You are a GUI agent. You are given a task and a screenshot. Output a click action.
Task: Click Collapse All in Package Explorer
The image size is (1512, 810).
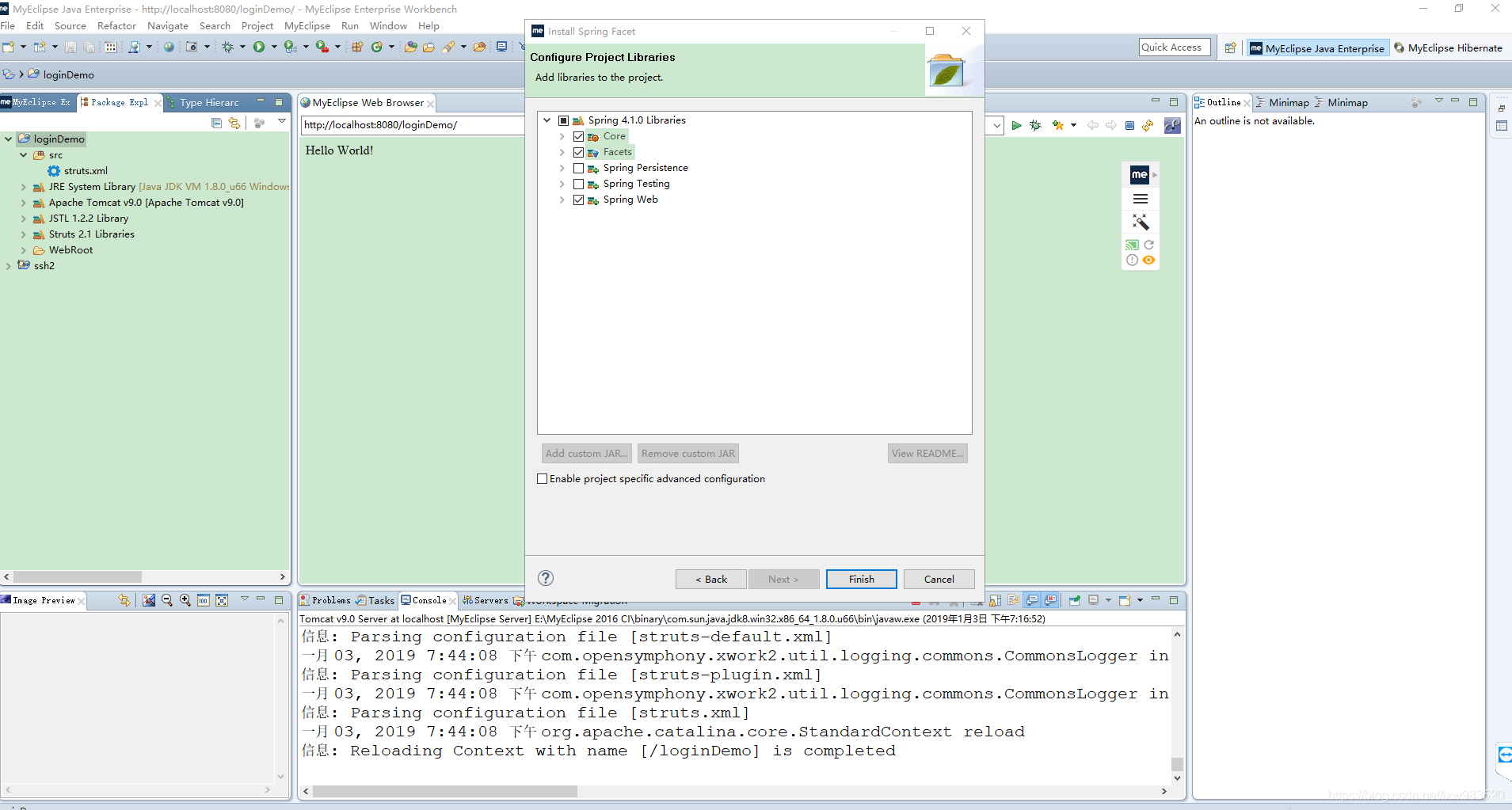tap(217, 123)
